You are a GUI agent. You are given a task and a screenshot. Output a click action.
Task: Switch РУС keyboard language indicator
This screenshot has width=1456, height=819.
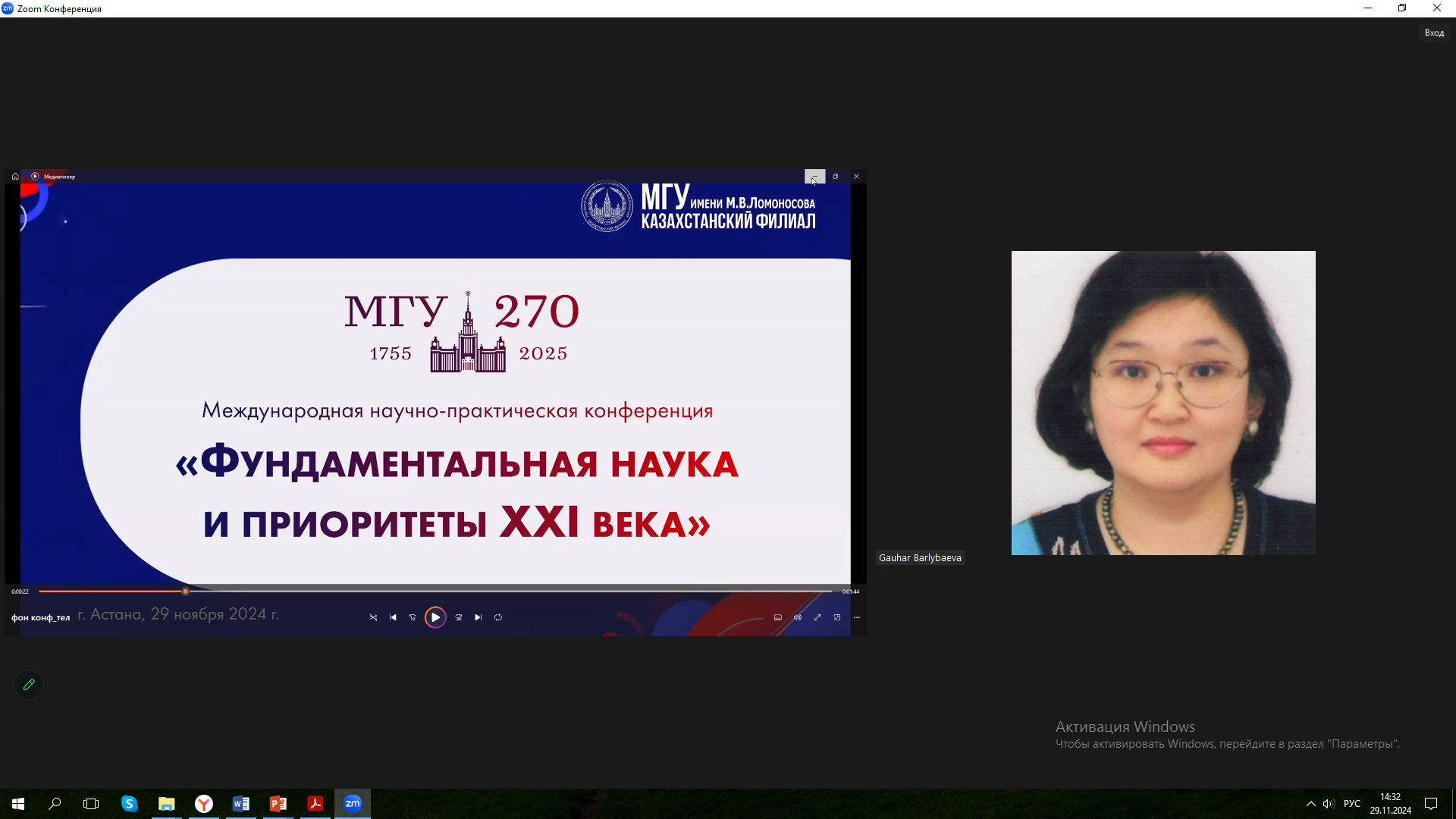click(1351, 804)
